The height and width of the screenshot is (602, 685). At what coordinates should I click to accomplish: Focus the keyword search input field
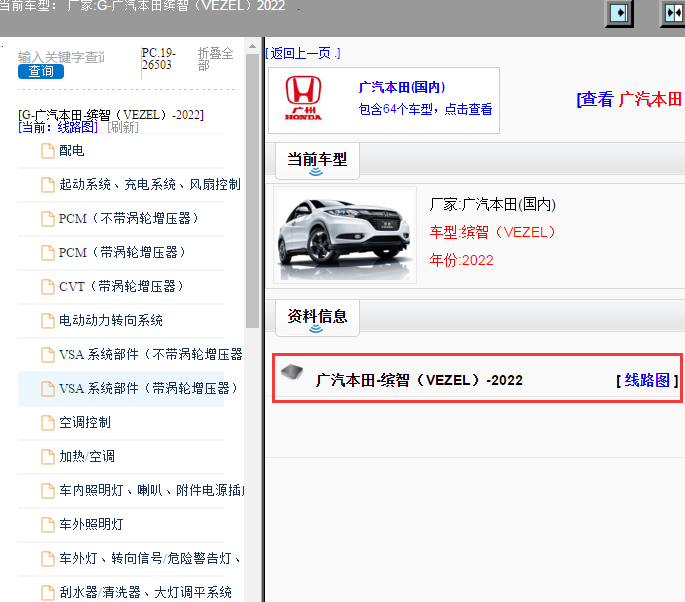pos(61,57)
